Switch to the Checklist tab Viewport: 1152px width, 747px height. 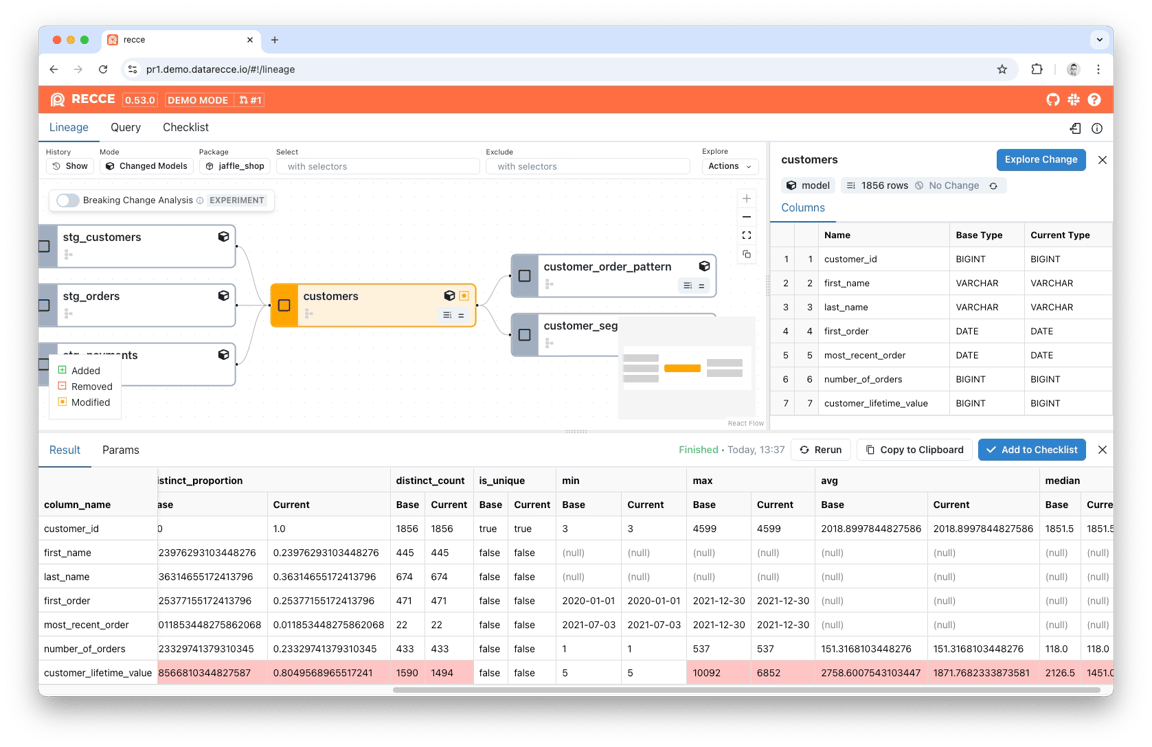coord(185,127)
